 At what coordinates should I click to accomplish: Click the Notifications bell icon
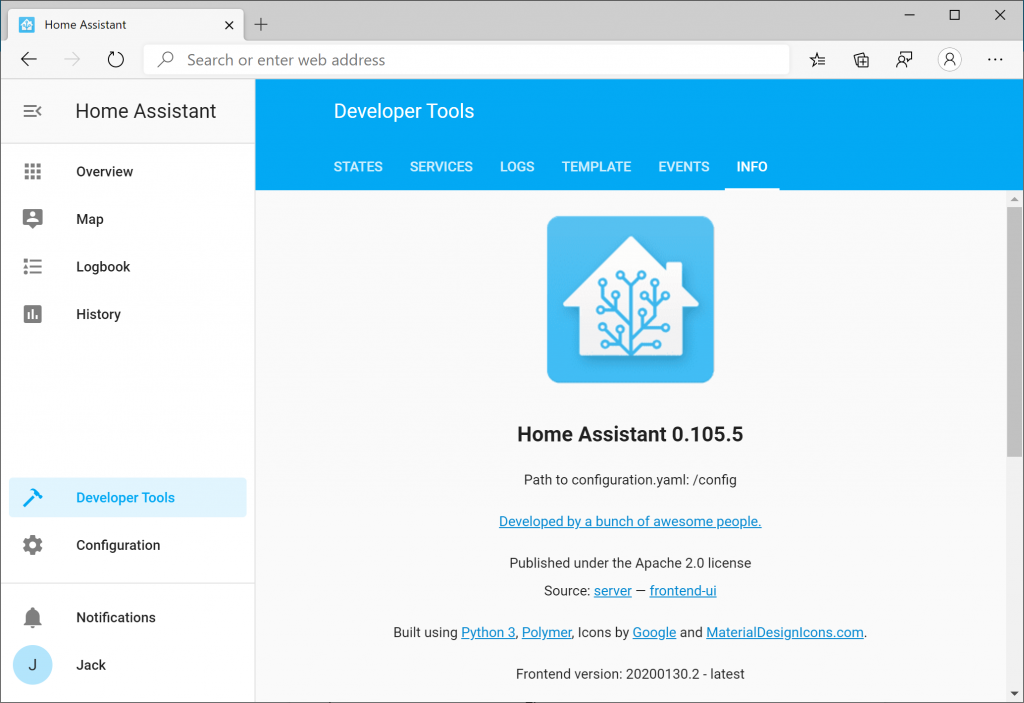click(x=33, y=617)
